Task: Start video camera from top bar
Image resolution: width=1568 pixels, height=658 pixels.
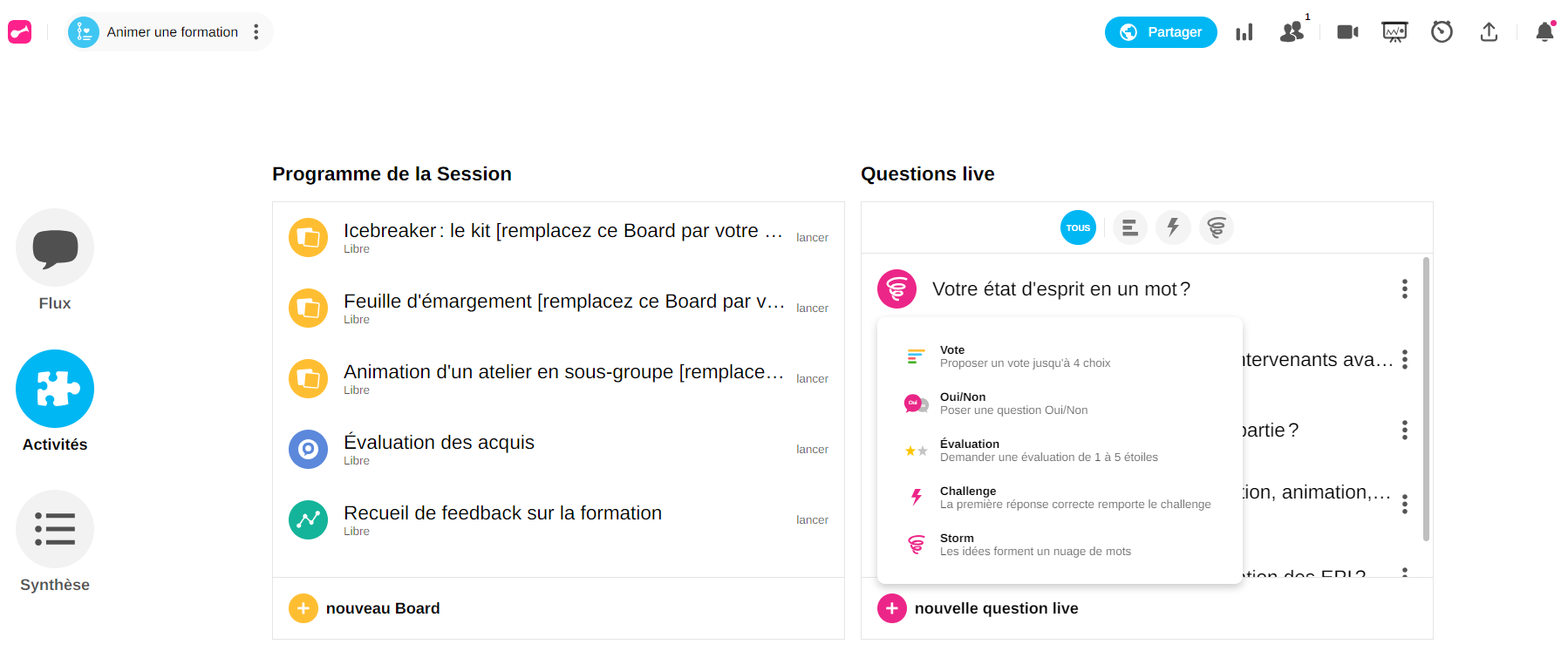Action: [x=1347, y=32]
